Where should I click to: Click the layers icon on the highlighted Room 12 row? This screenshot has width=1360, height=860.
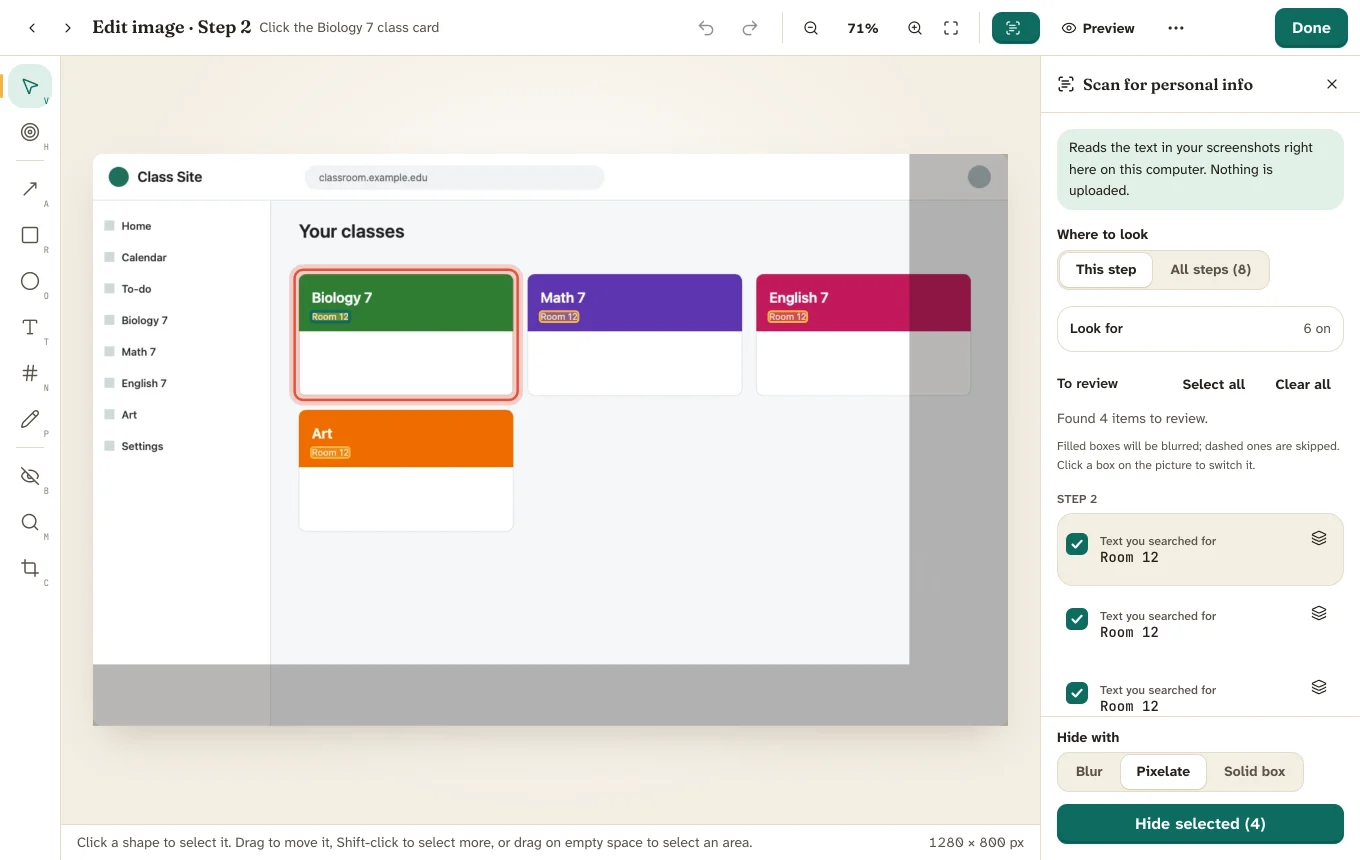pyautogui.click(x=1319, y=538)
